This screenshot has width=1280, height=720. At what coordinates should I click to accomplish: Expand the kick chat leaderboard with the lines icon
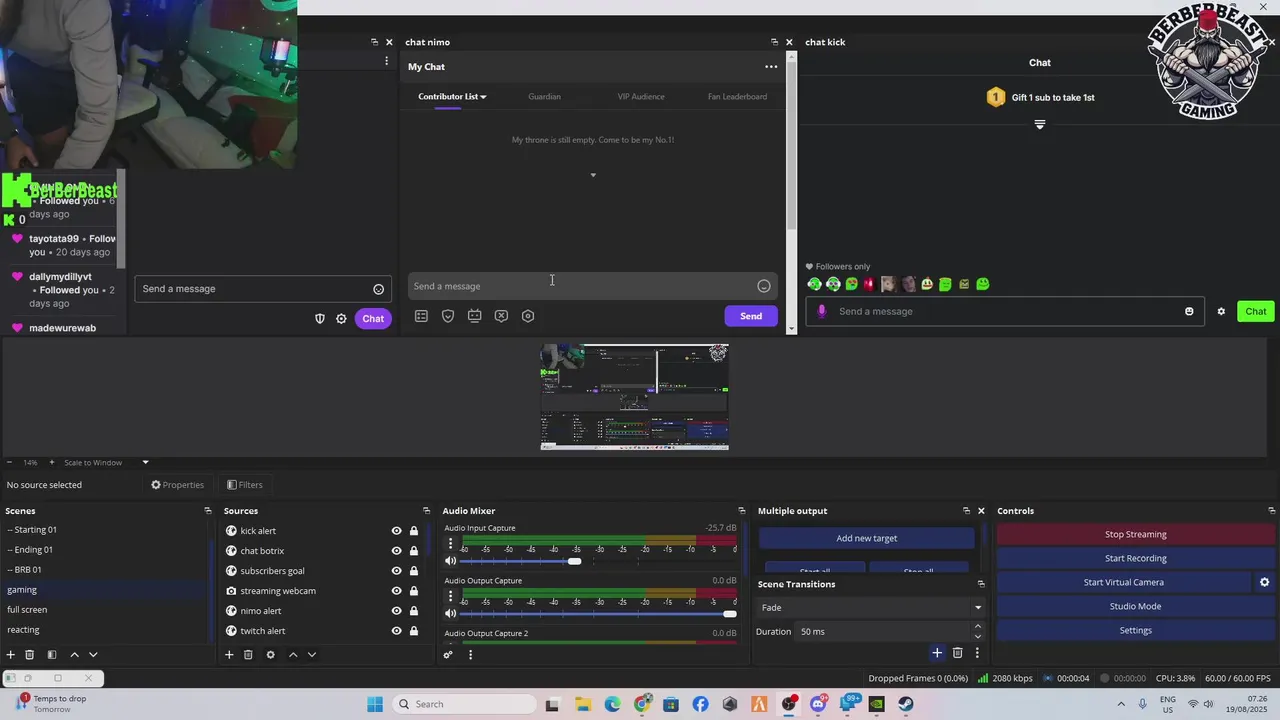1040,125
